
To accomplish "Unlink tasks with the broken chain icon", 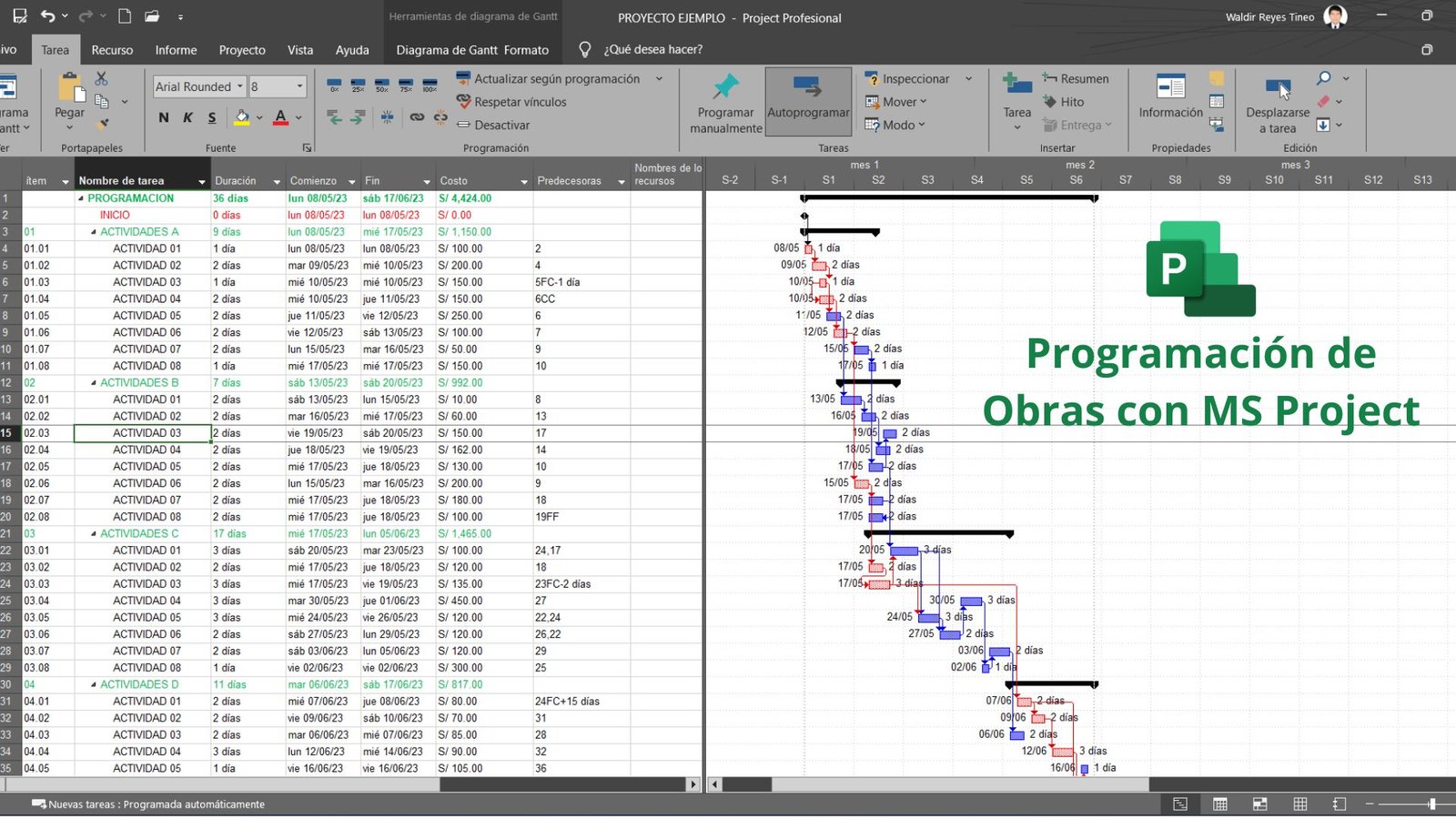I will (440, 117).
